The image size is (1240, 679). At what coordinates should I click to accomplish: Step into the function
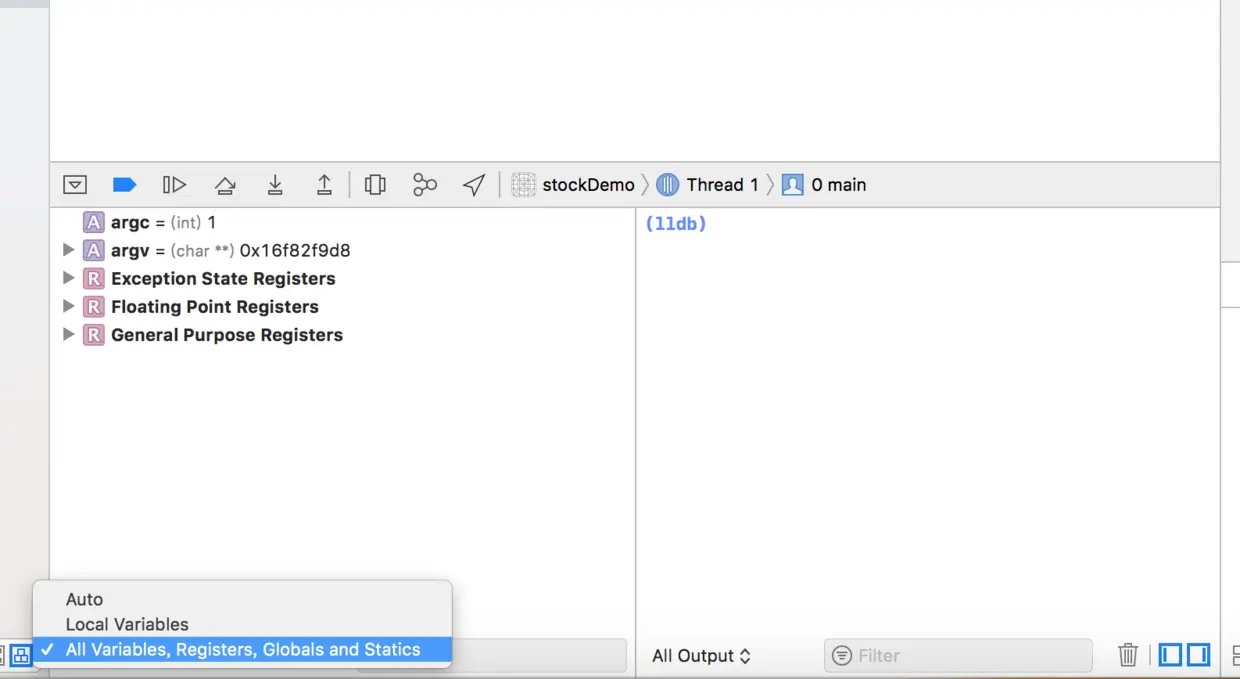coord(275,185)
